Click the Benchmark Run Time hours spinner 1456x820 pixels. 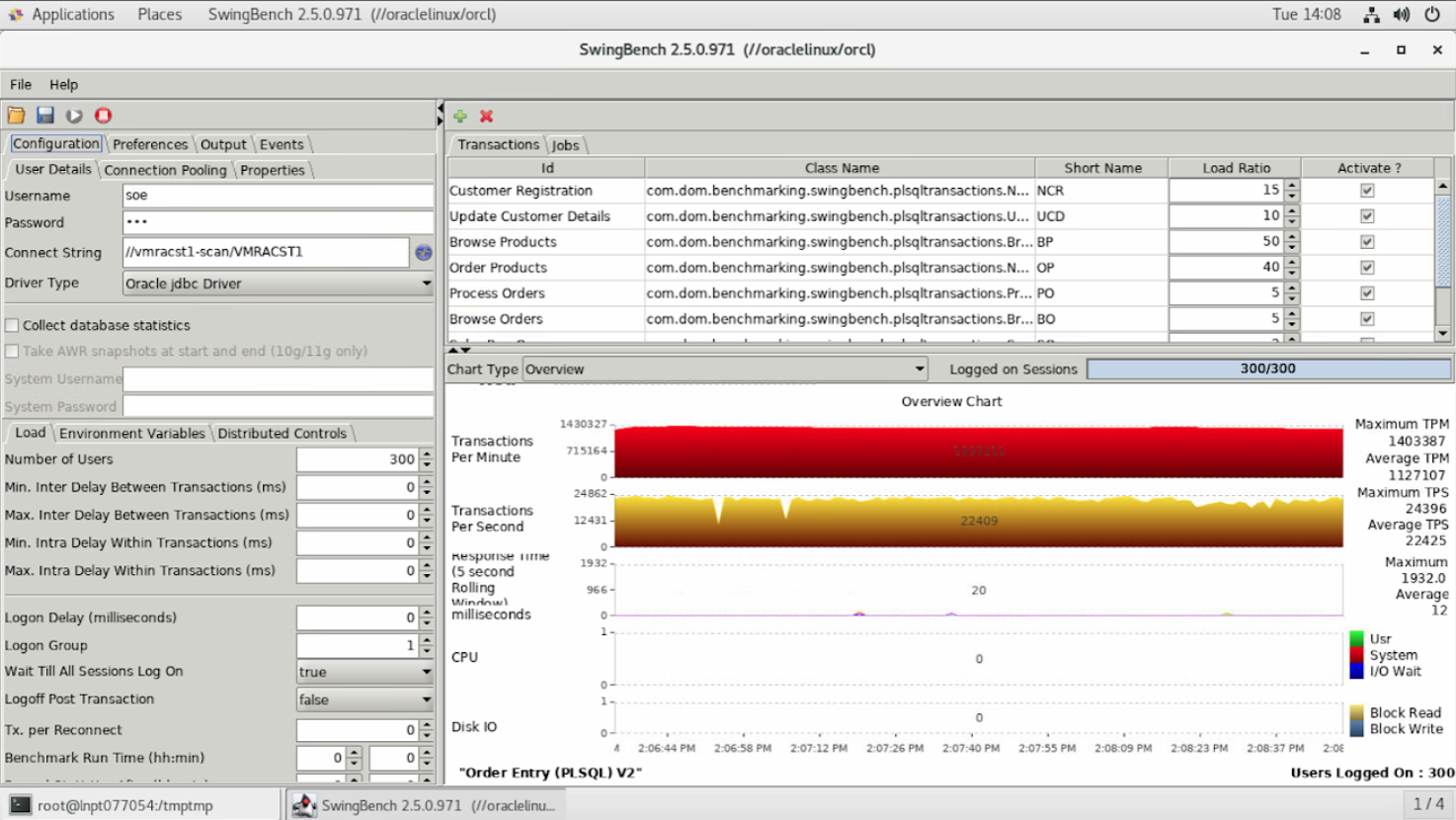pyautogui.click(x=354, y=758)
